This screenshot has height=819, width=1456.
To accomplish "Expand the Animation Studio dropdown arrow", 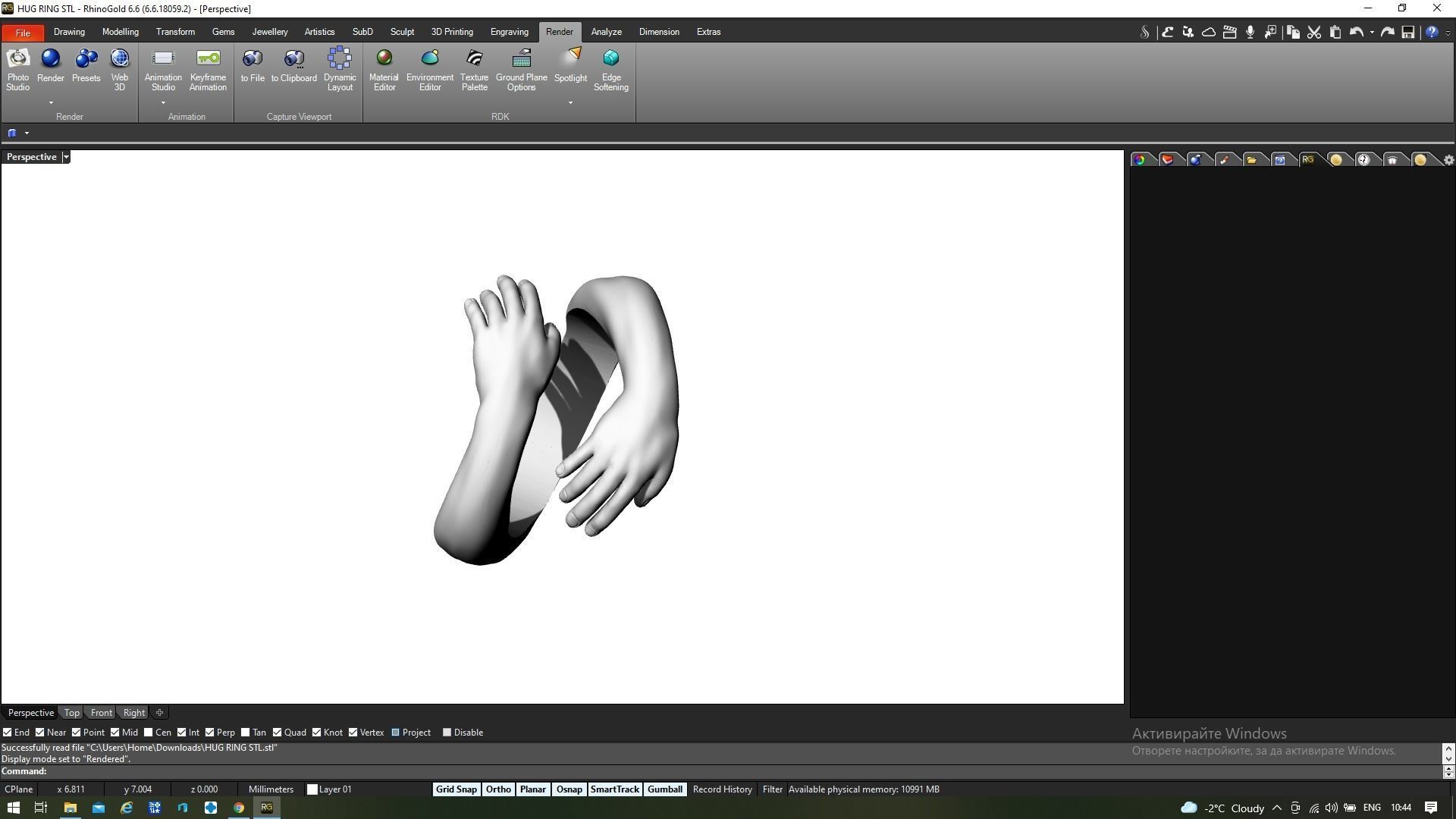I will [163, 103].
